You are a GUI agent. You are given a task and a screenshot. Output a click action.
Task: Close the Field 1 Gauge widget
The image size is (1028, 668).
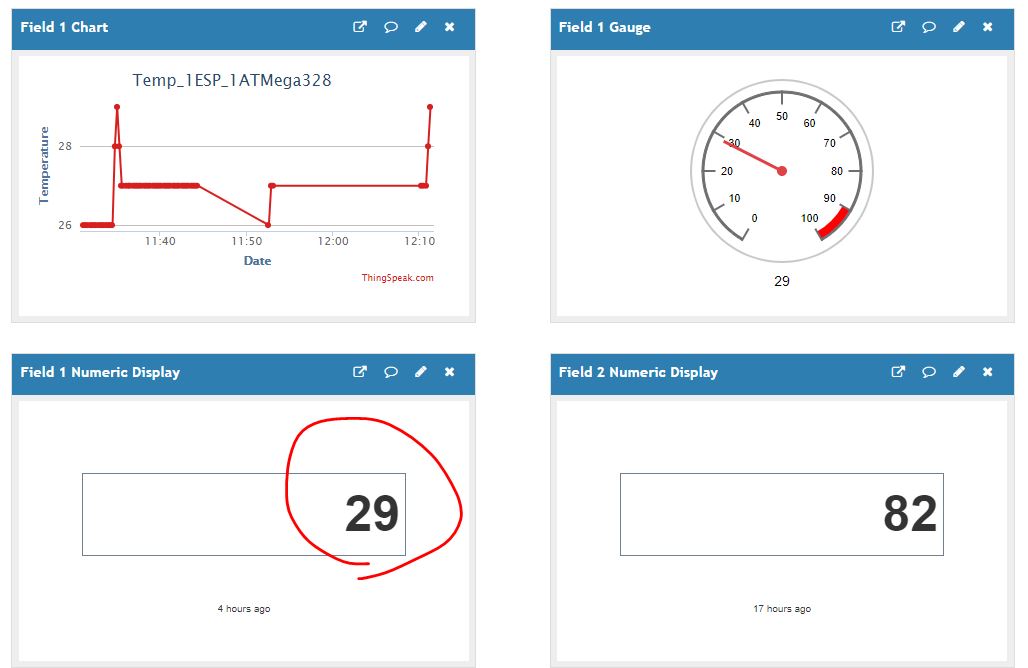[x=988, y=27]
